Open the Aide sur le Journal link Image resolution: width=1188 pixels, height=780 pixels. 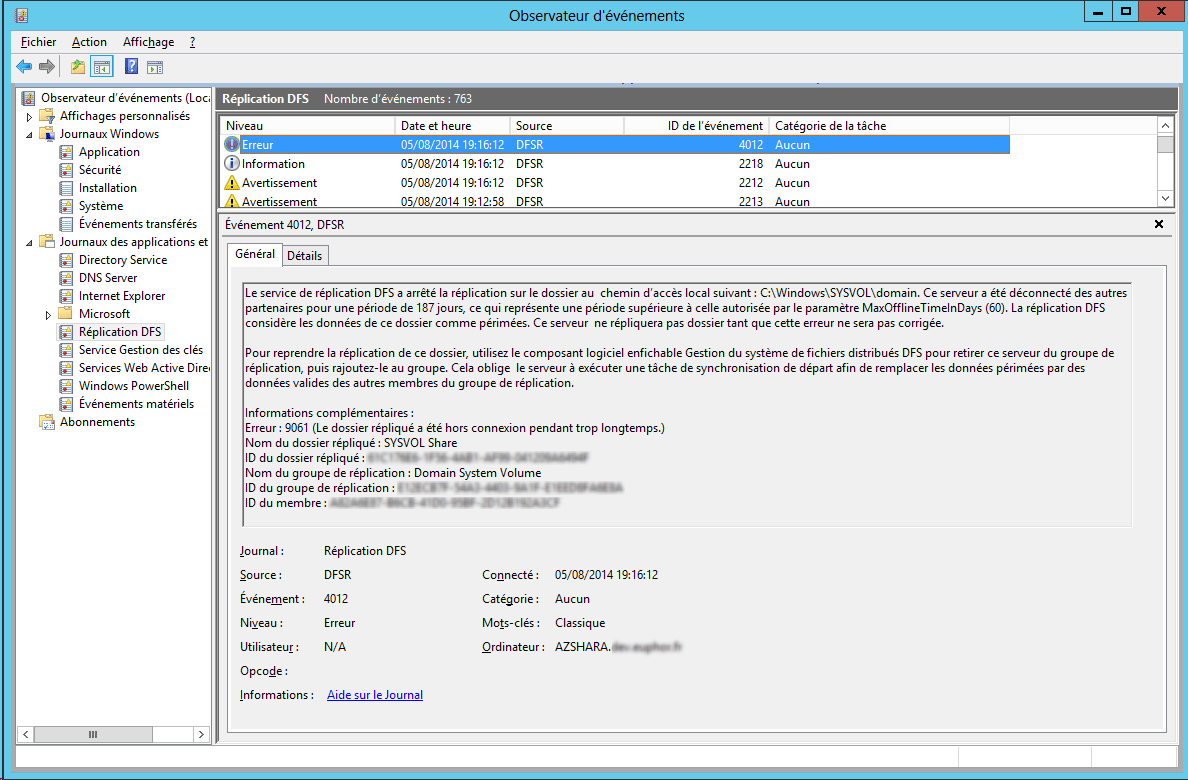coord(375,695)
